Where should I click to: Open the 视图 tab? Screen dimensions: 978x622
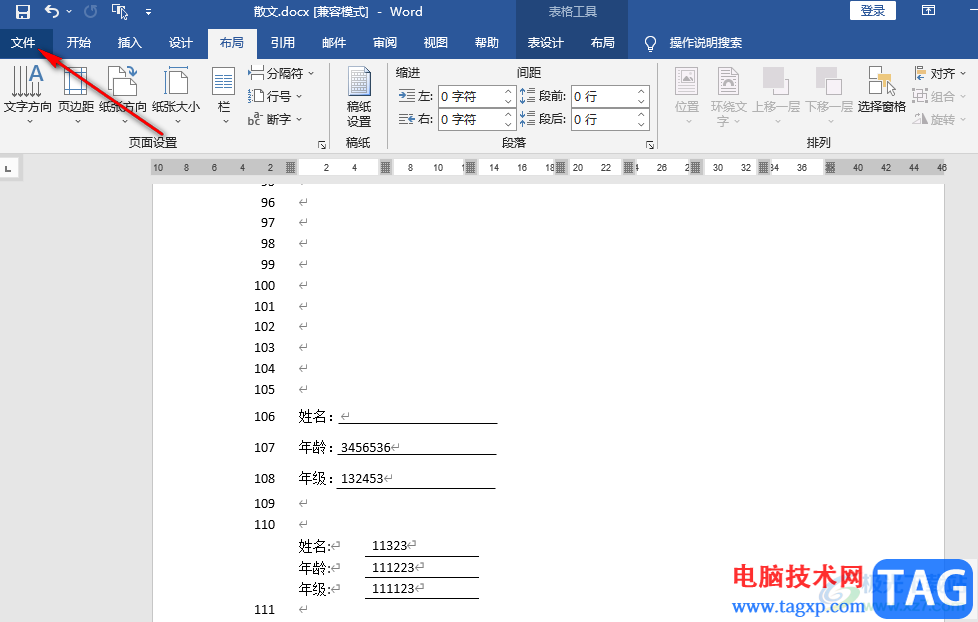click(x=435, y=42)
